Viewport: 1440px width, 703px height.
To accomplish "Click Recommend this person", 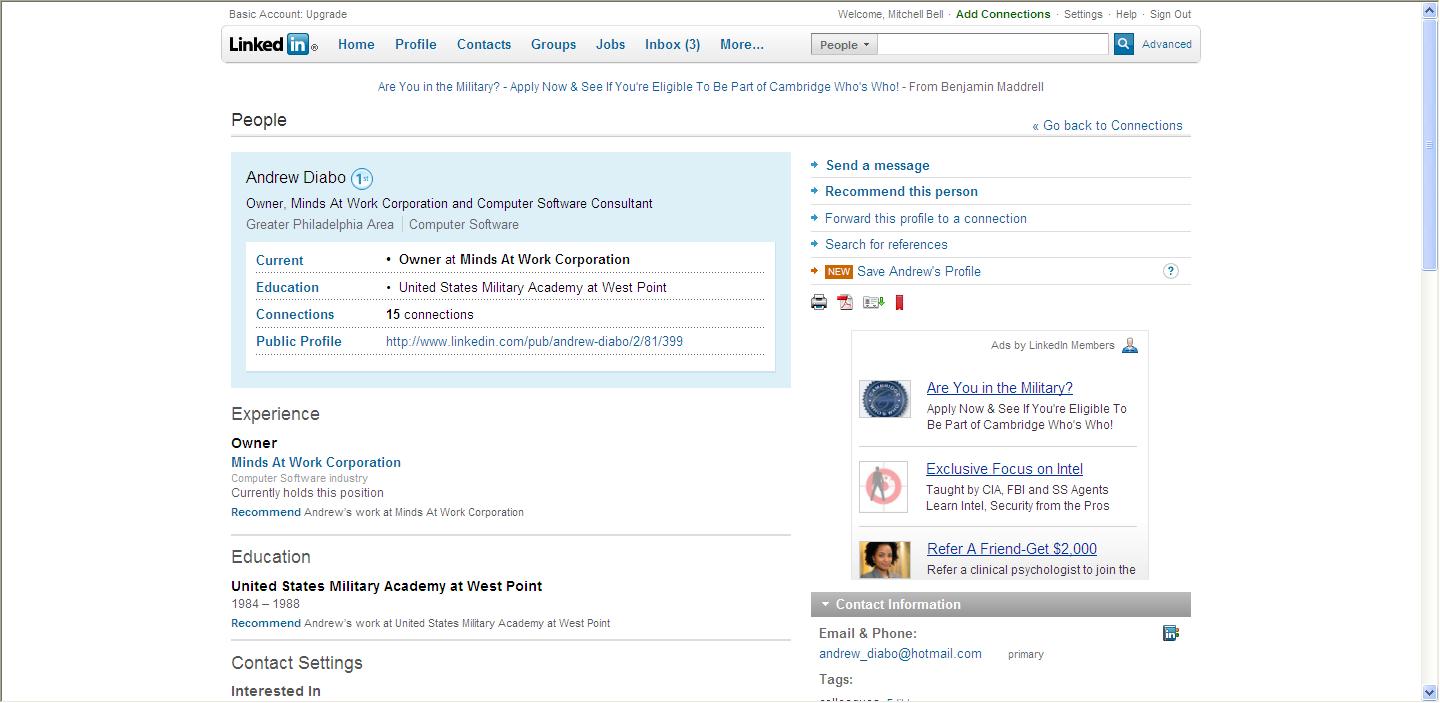I will tap(901, 191).
